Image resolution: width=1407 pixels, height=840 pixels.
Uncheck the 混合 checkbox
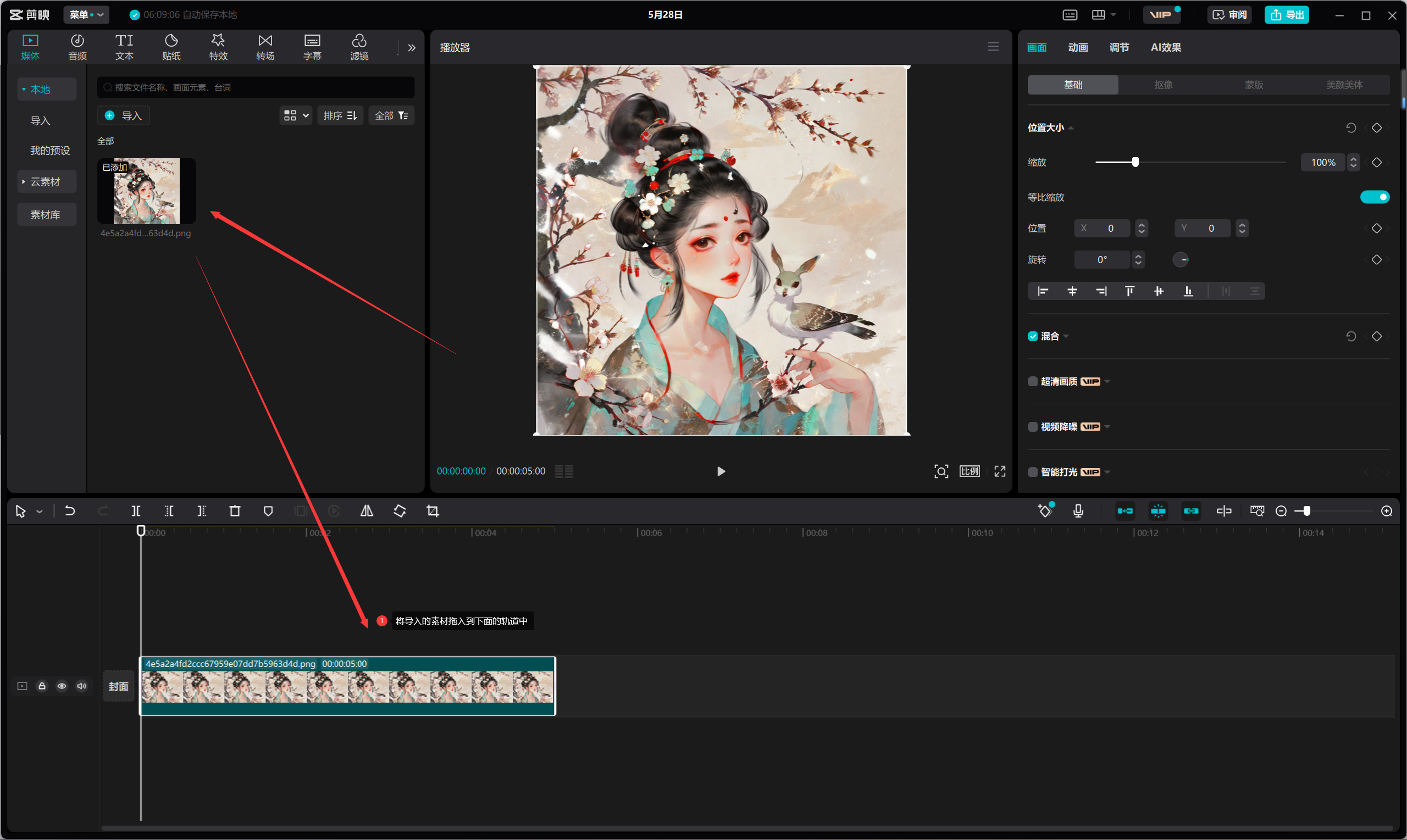coord(1032,336)
